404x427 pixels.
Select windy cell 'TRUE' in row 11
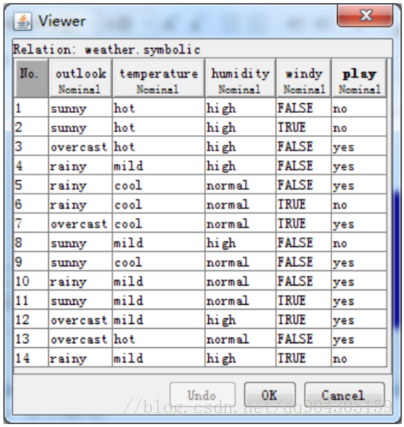[304, 300]
